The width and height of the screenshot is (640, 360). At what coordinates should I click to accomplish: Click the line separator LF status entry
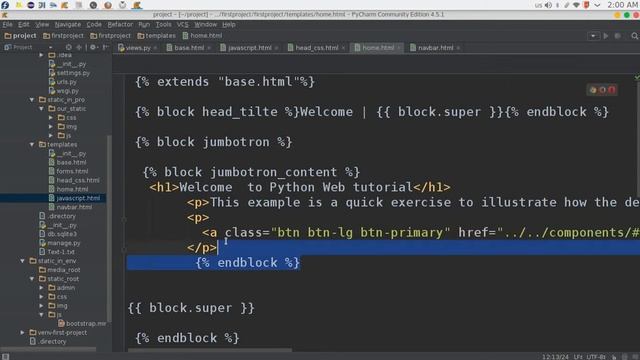[x=578, y=357]
